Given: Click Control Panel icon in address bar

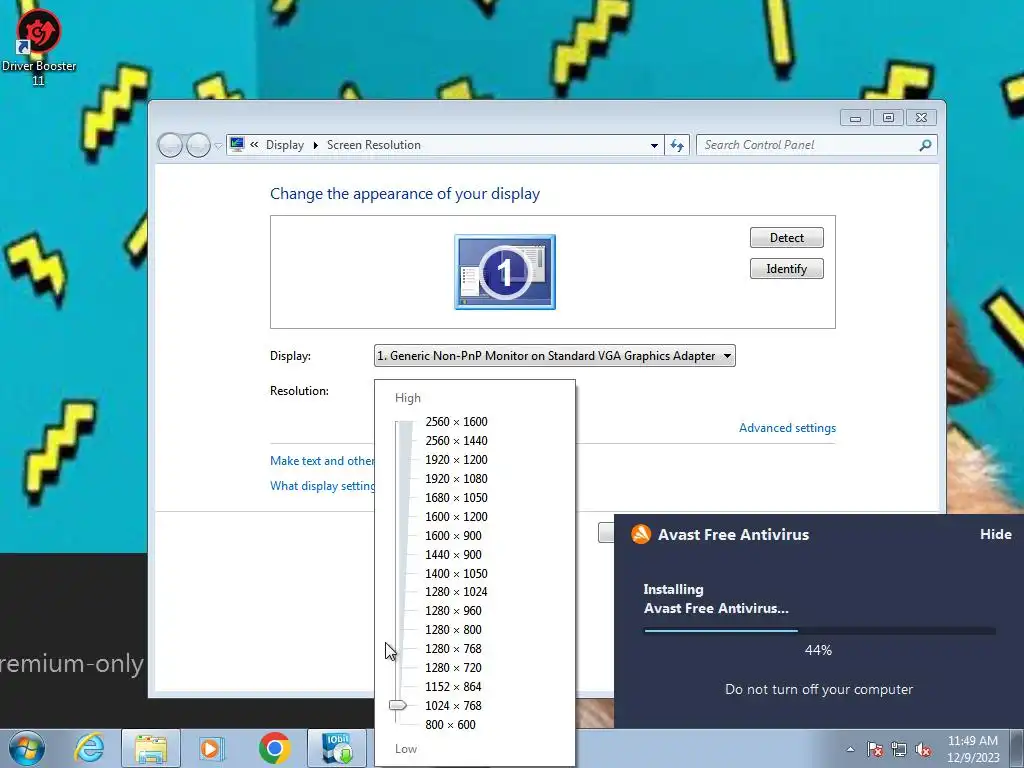Looking at the screenshot, I should pos(237,144).
